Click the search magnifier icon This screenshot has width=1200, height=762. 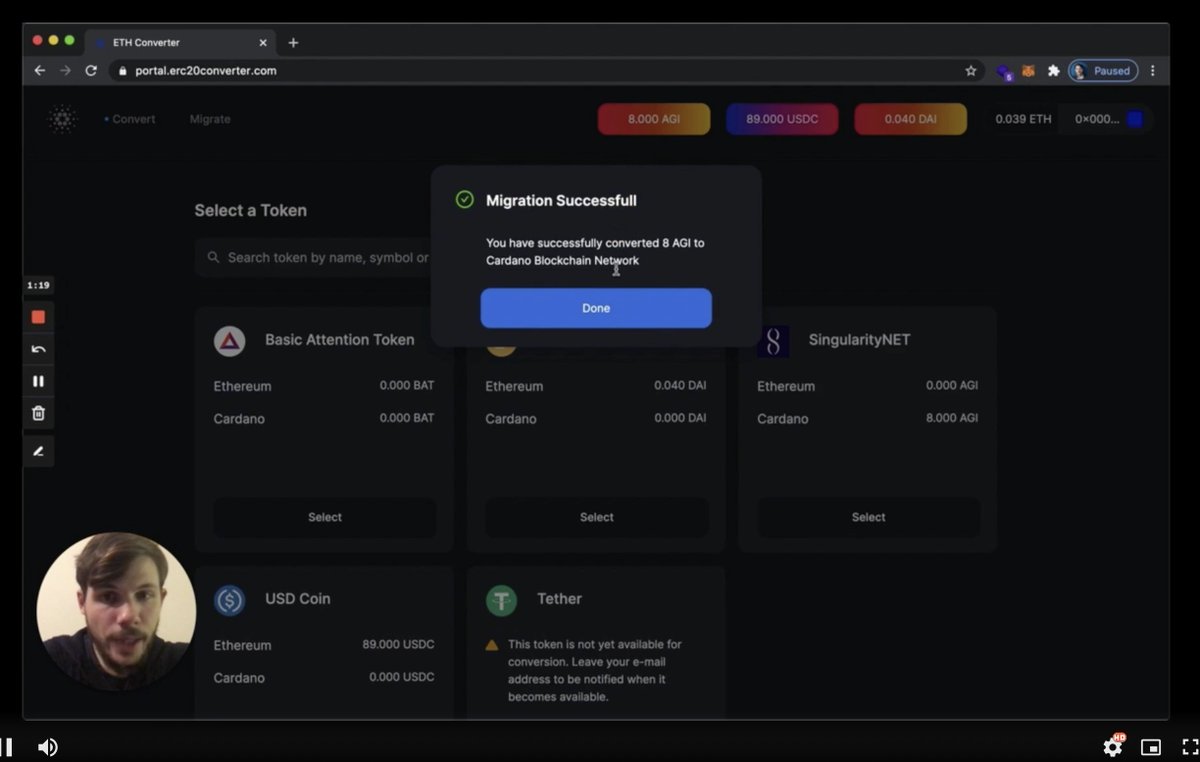click(213, 257)
